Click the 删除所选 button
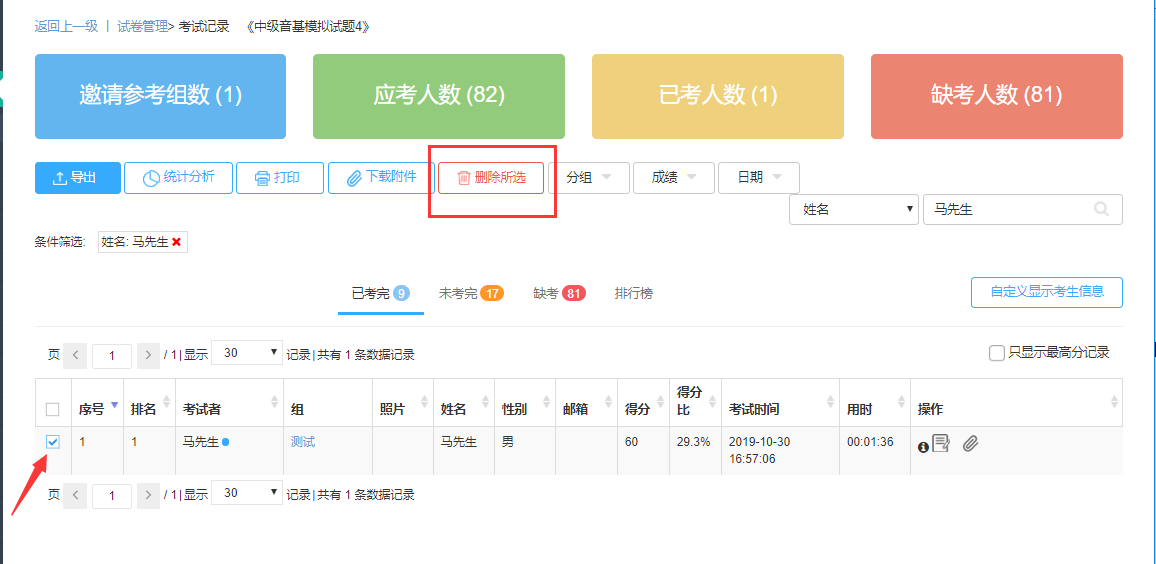Screen dimensions: 1156x564 click(x=490, y=178)
